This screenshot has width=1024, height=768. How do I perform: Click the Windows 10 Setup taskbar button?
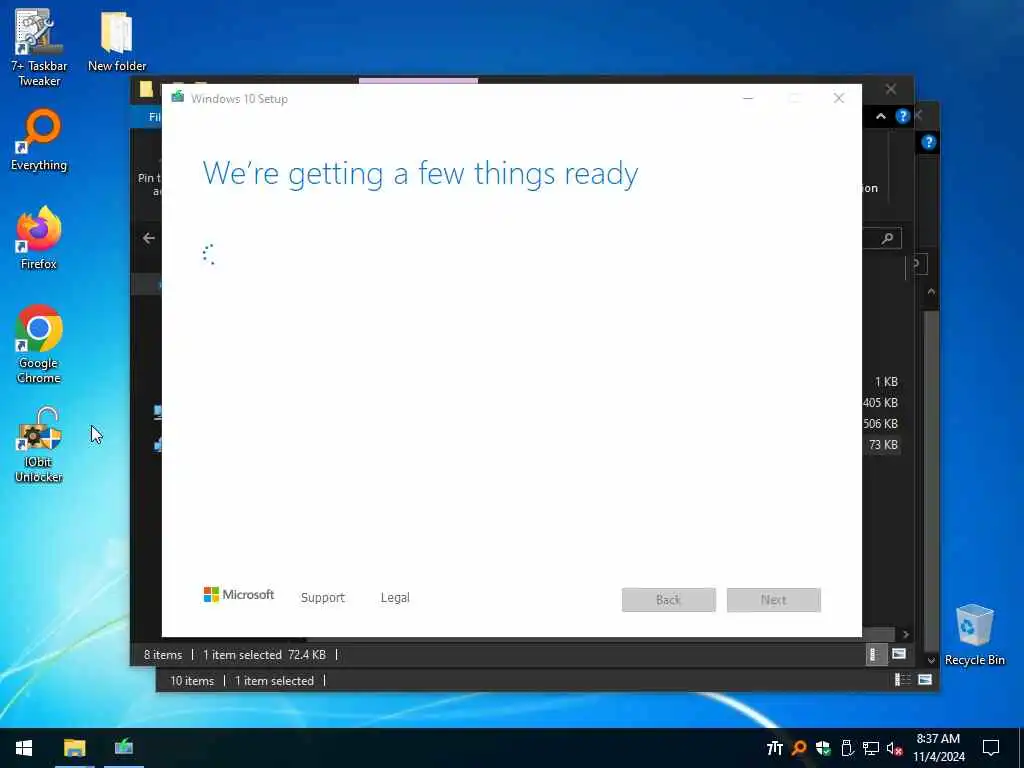[x=124, y=748]
